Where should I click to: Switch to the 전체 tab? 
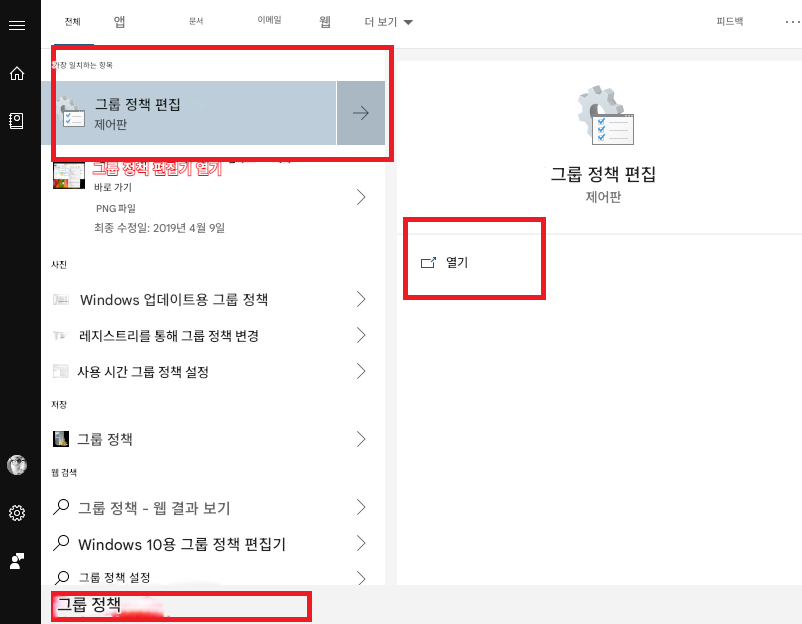73,21
